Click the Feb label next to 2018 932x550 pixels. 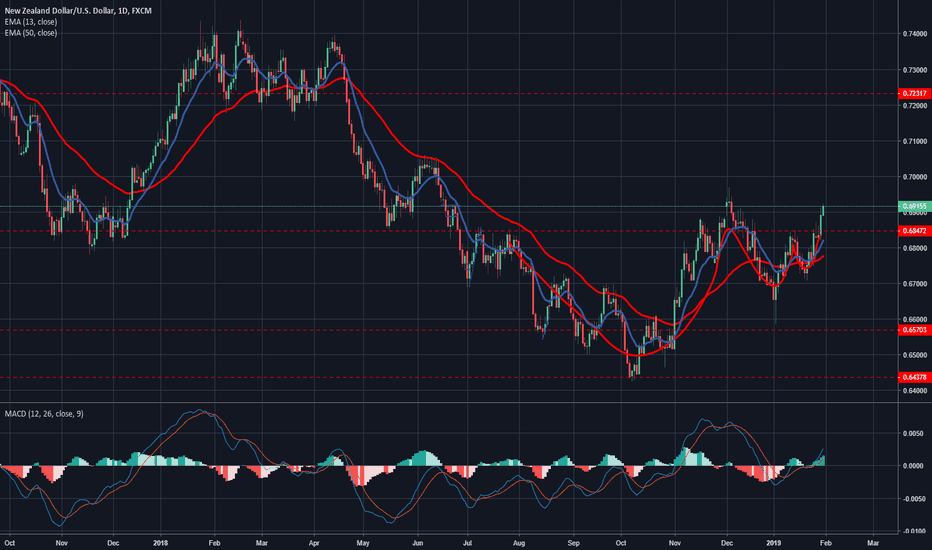[x=215, y=543]
